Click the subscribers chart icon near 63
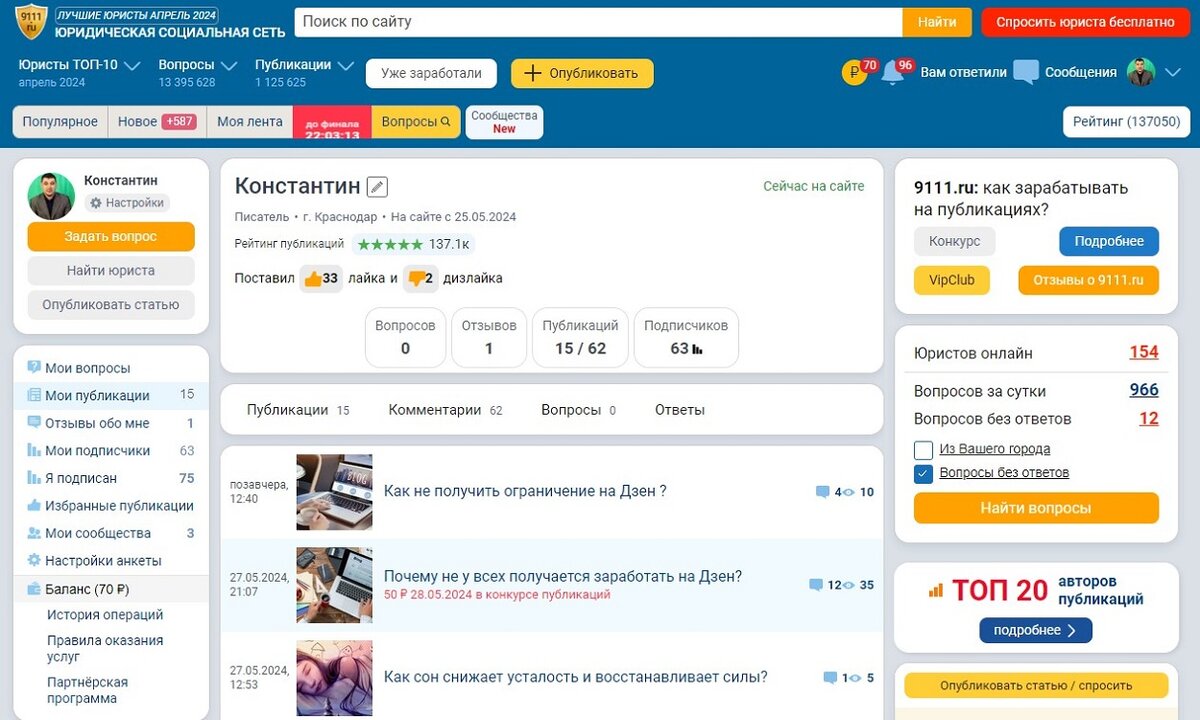This screenshot has height=720, width=1200. click(x=697, y=349)
